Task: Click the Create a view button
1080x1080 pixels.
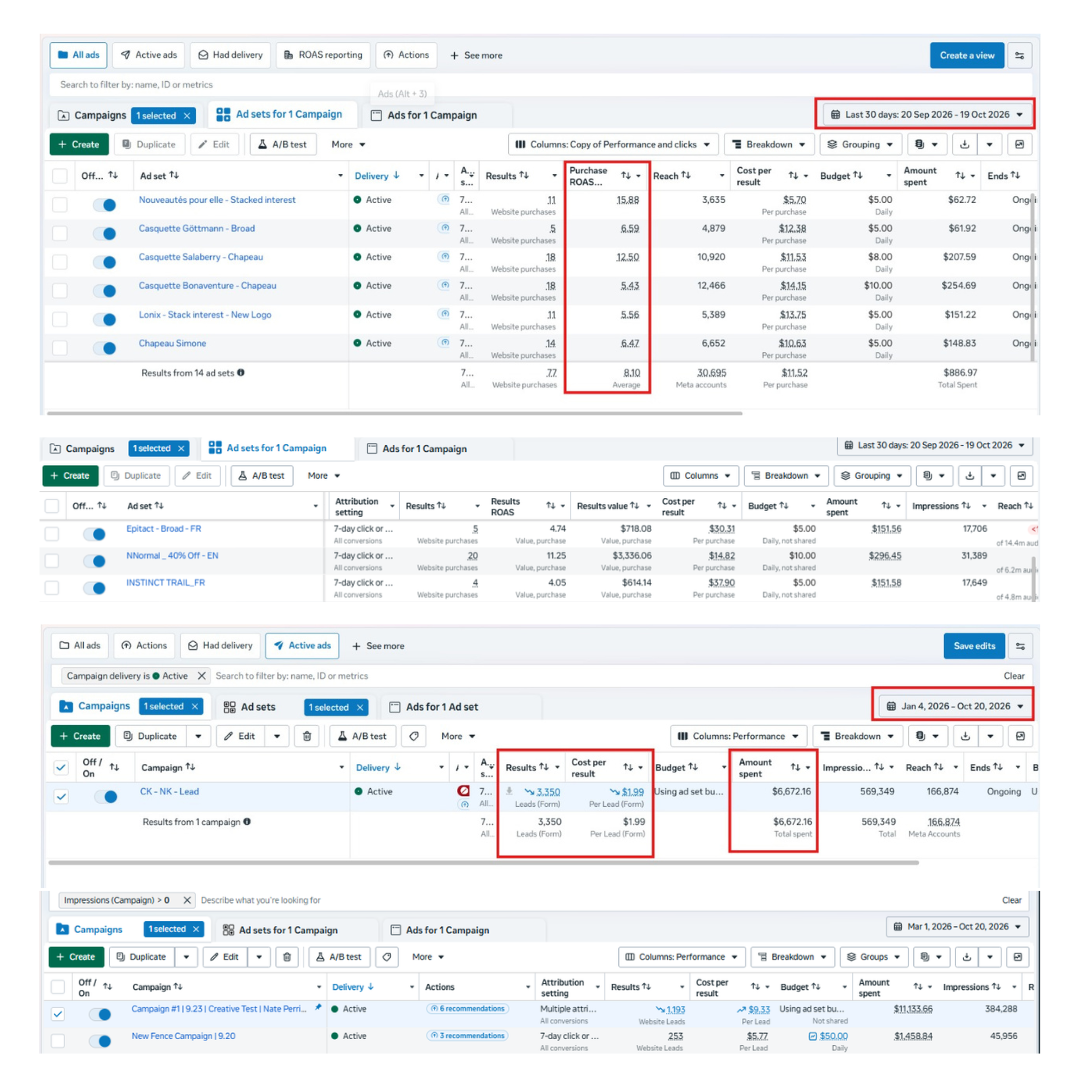Action: pos(966,55)
